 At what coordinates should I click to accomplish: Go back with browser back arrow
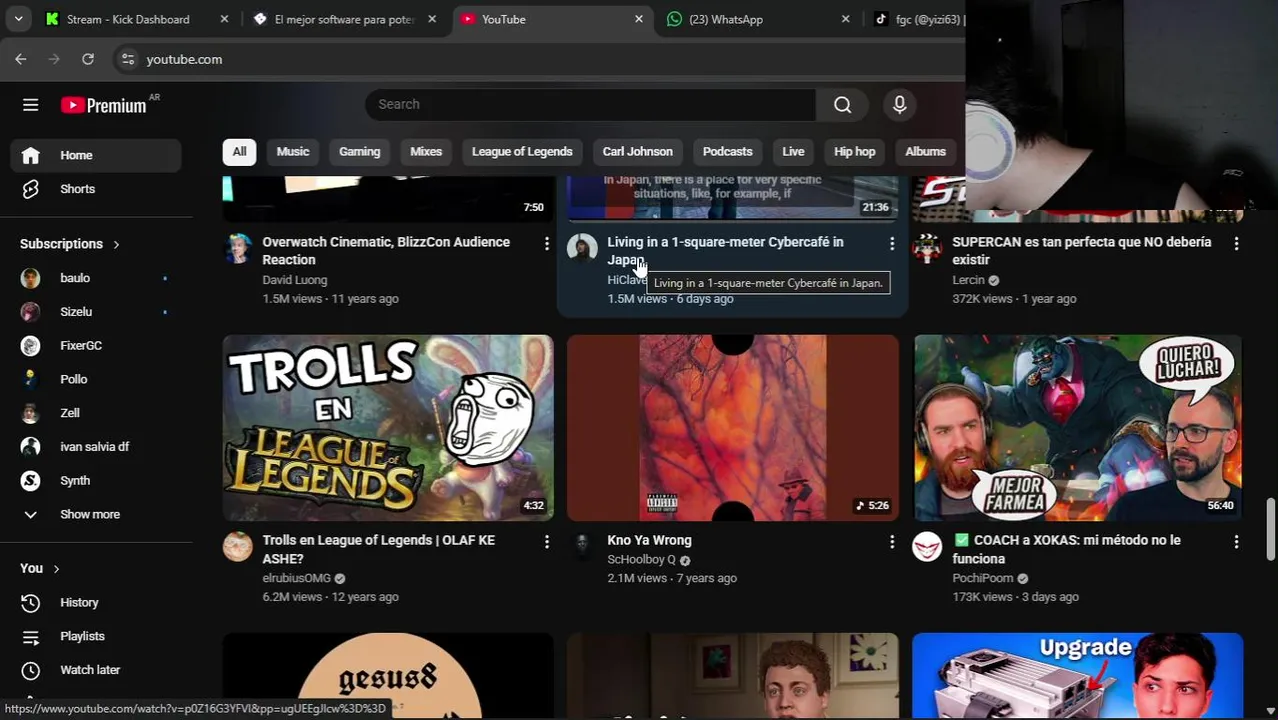click(21, 59)
